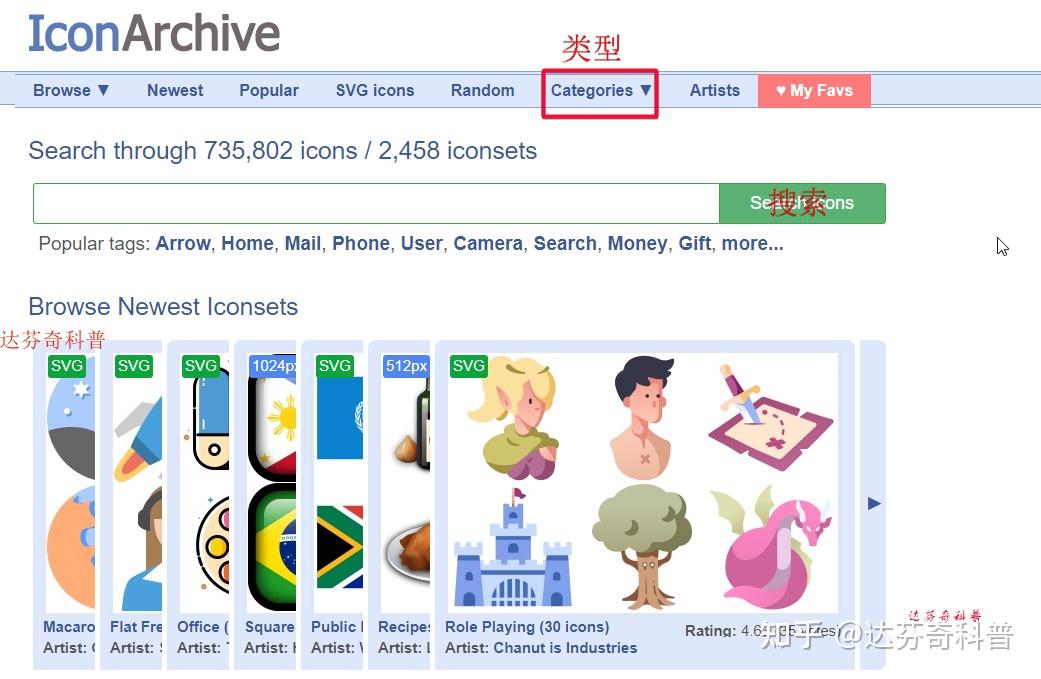The image size is (1041, 679).
Task: Open the SVG icons menu item
Action: coord(374,90)
